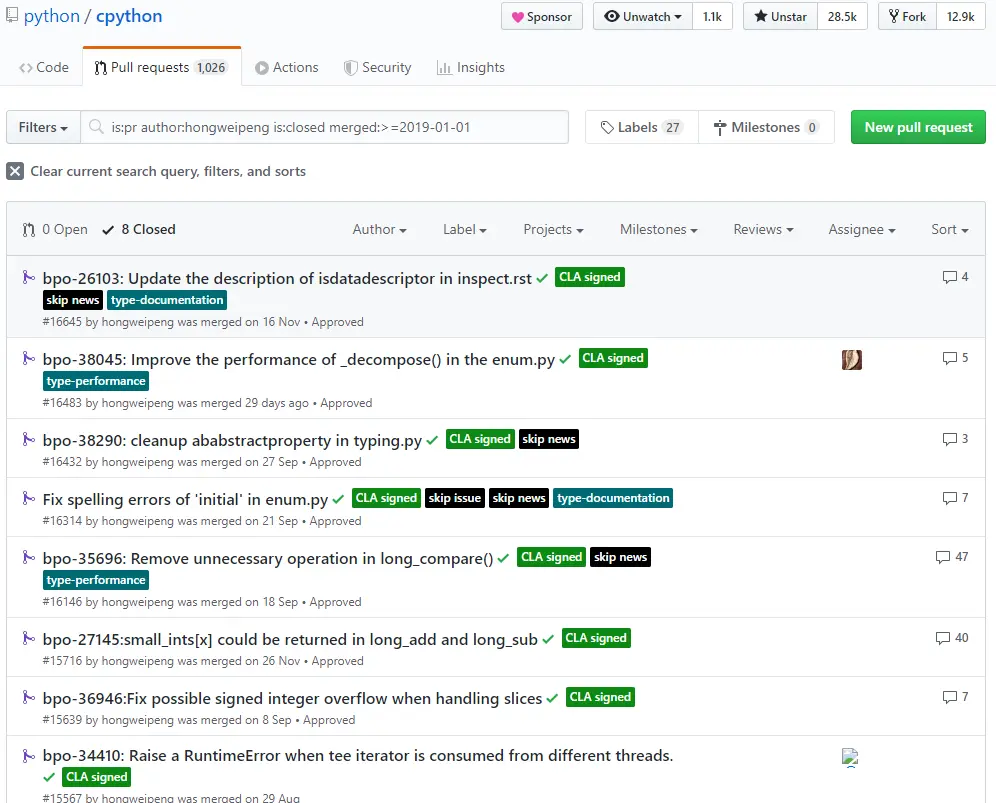Open the Unwatch dropdown
The image size is (996, 803).
pos(643,17)
